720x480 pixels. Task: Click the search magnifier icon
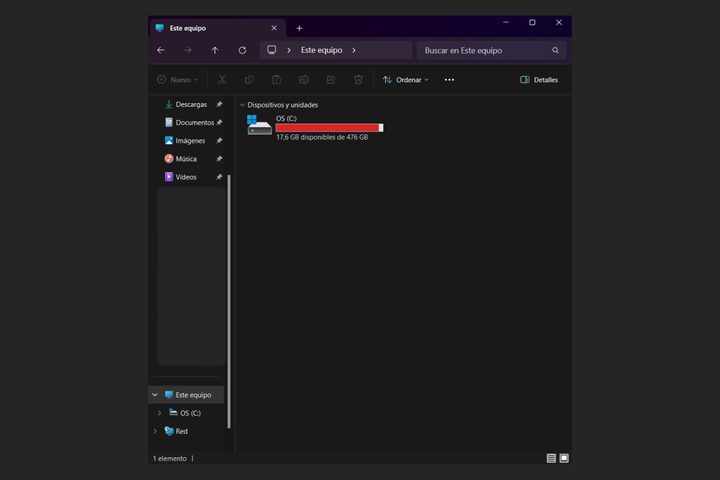tap(556, 50)
